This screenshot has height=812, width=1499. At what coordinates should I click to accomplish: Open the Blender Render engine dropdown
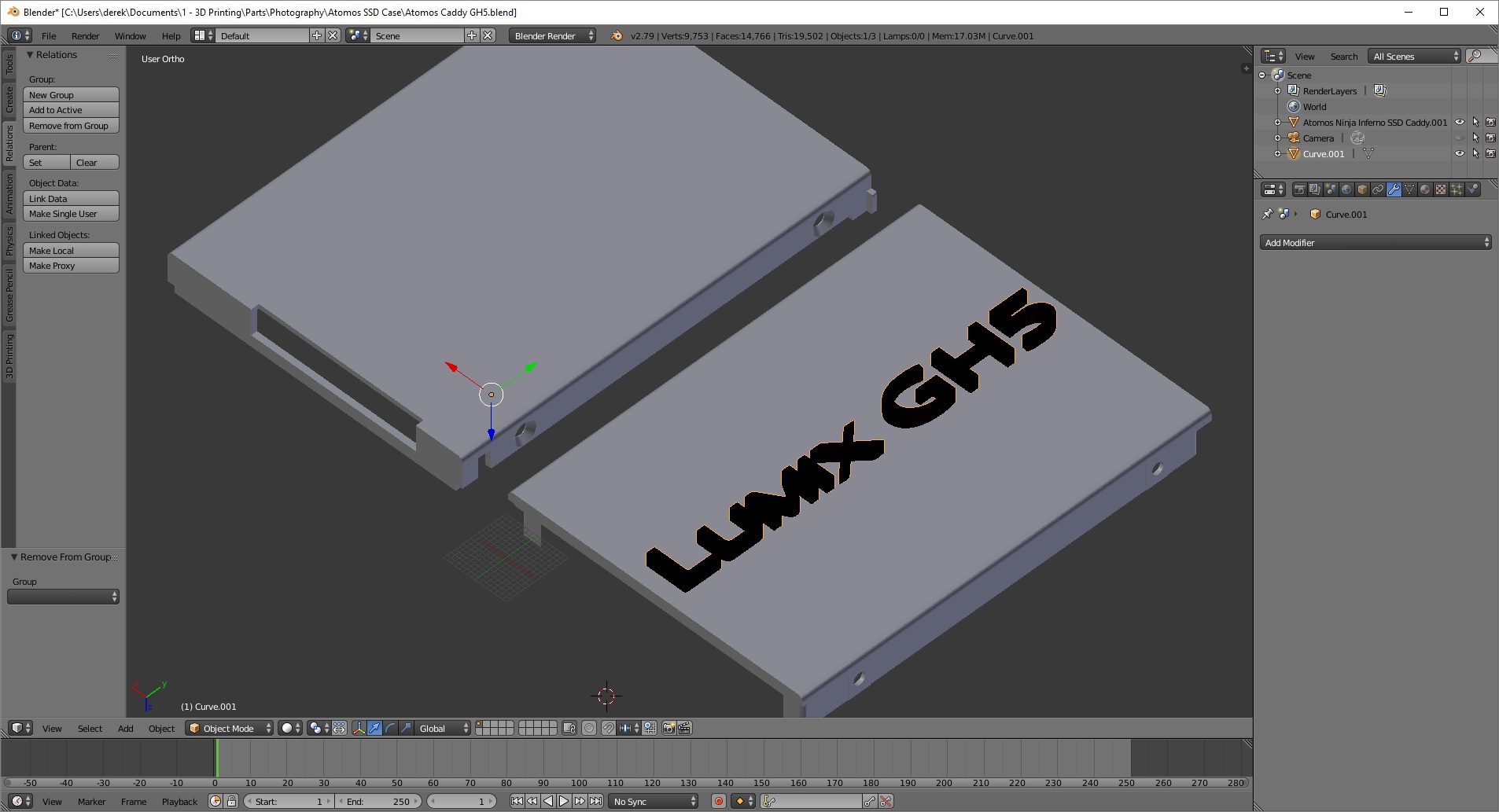(552, 35)
